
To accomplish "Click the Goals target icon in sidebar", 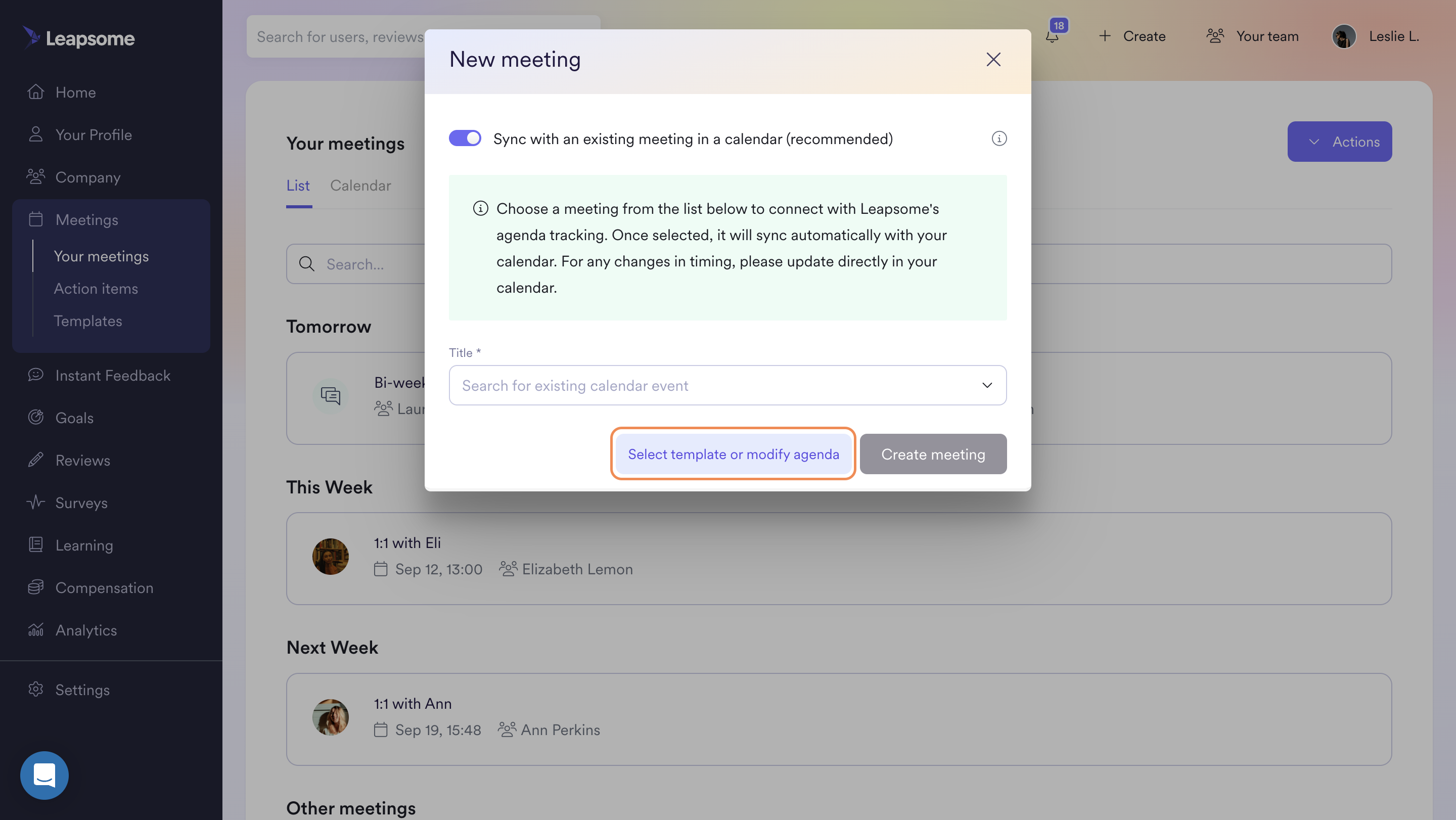I will pos(35,417).
